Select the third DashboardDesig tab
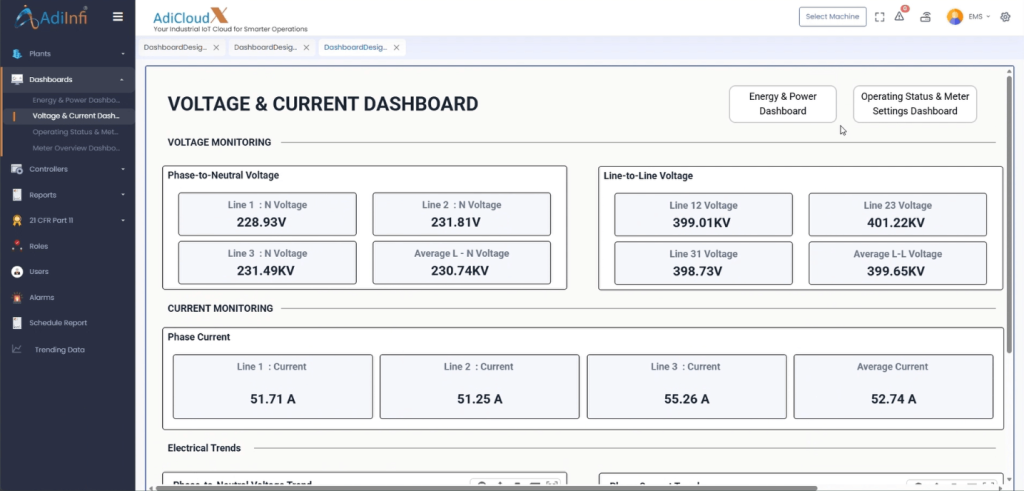1024x491 pixels. 355,48
